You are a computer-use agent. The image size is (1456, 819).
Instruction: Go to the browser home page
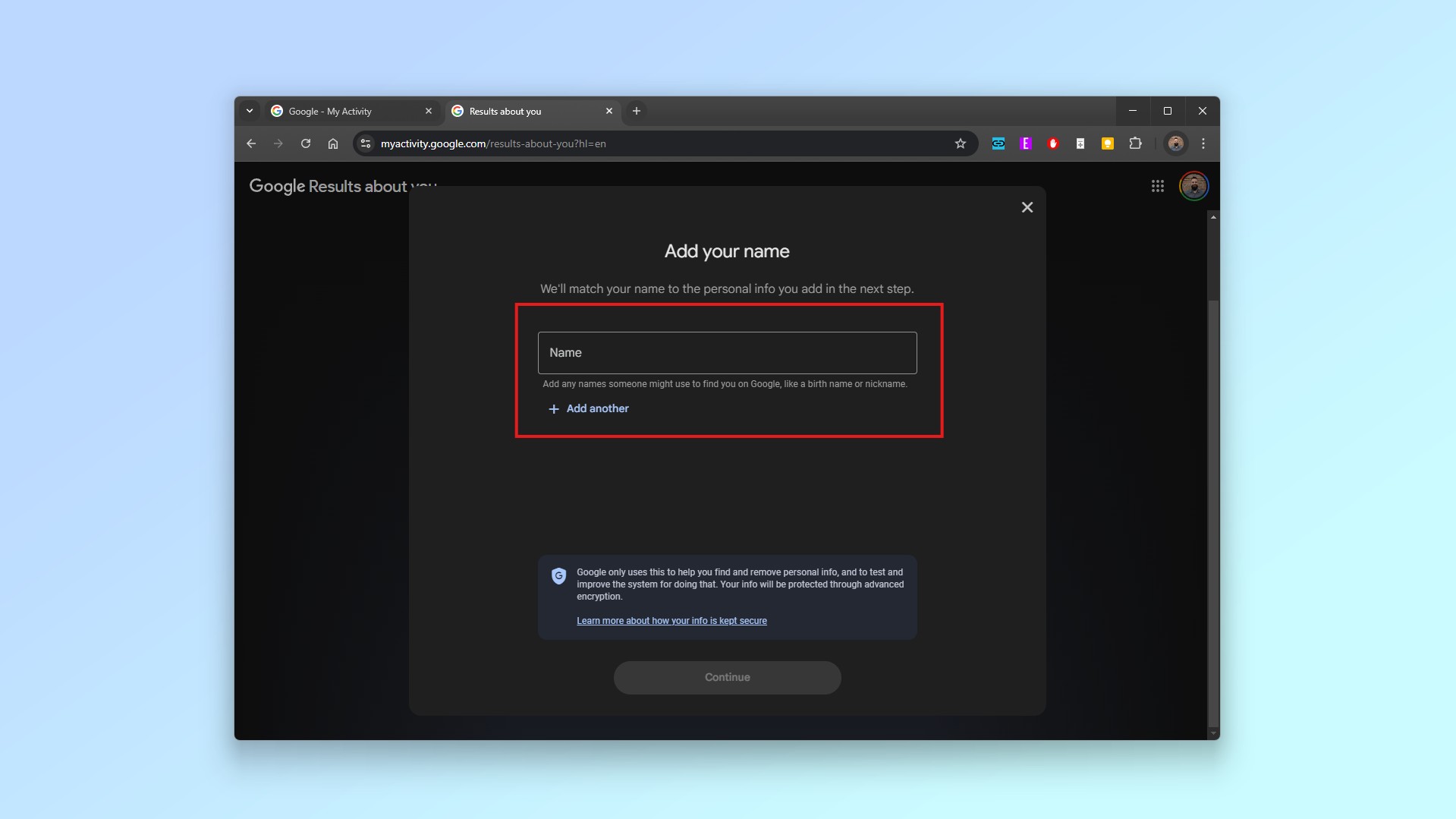click(x=333, y=143)
